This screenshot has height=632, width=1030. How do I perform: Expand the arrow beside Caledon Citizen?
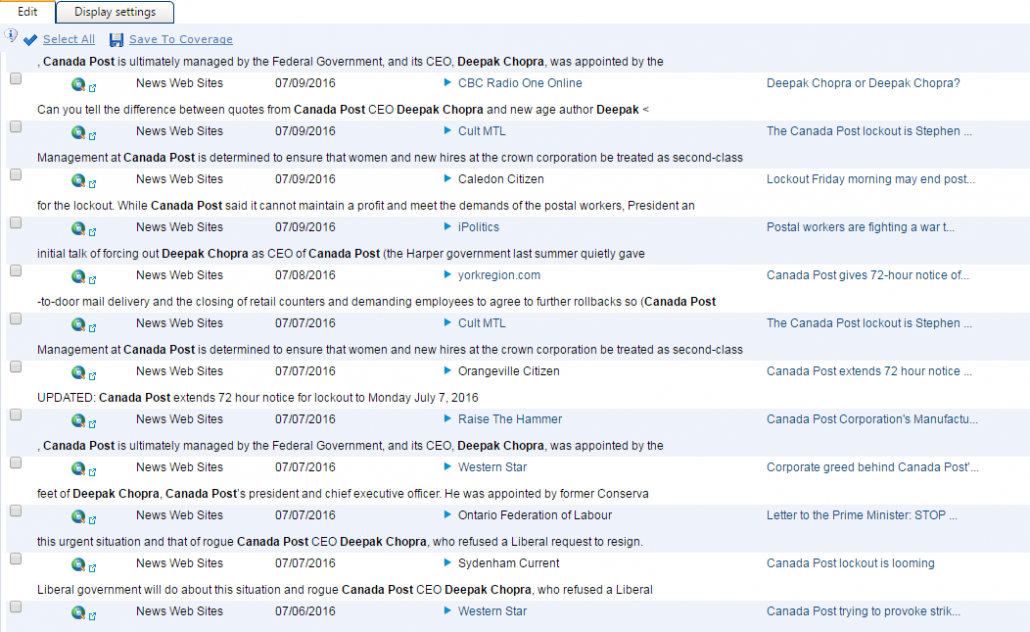pyautogui.click(x=447, y=179)
